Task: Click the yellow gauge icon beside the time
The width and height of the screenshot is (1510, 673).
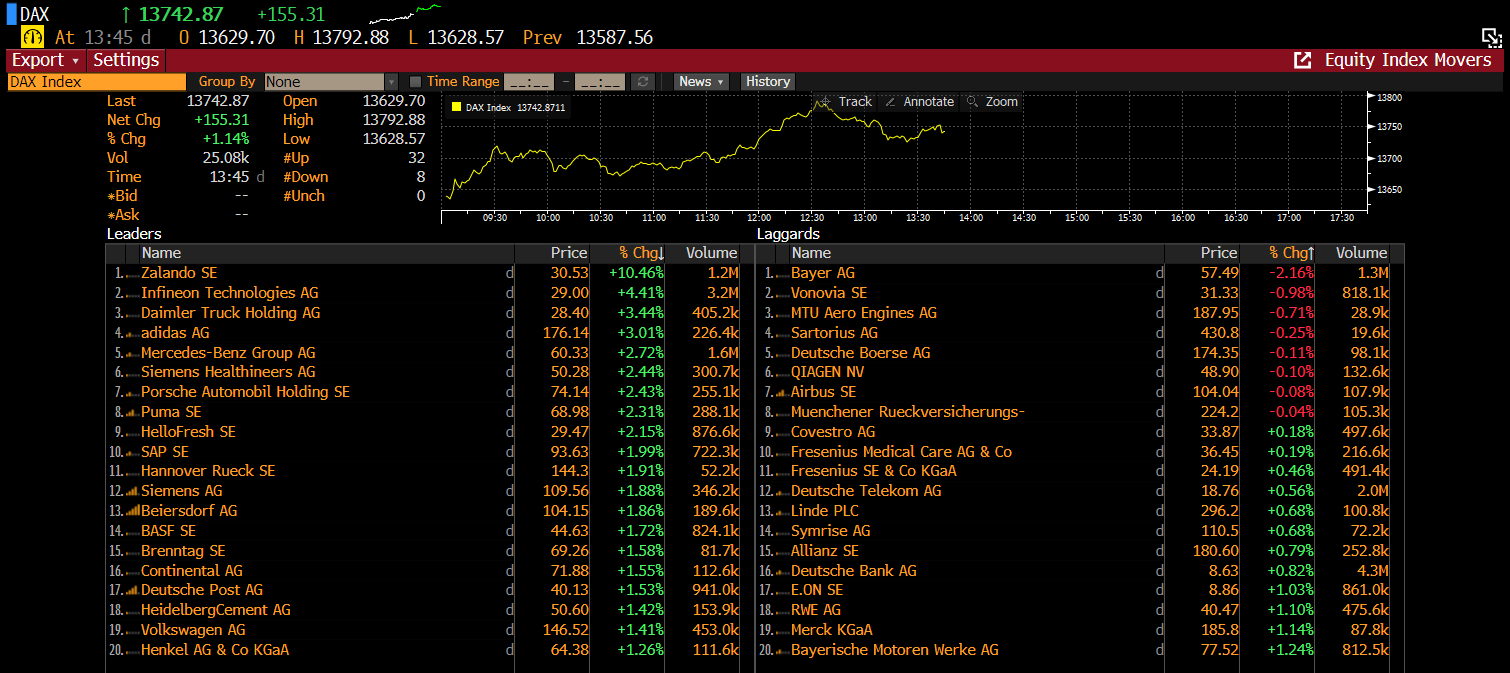Action: pyautogui.click(x=33, y=37)
